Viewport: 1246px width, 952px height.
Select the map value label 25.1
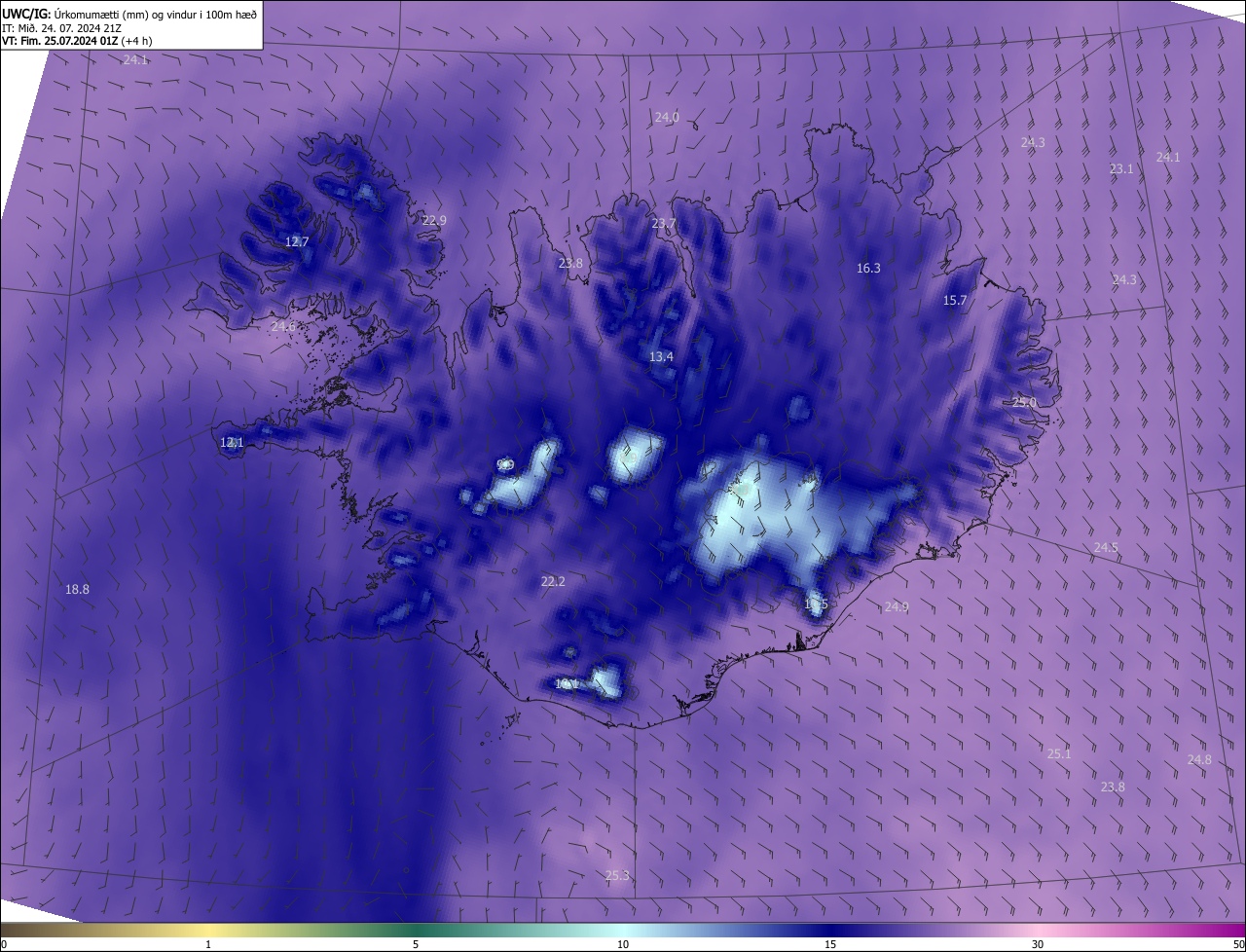pyautogui.click(x=1059, y=753)
